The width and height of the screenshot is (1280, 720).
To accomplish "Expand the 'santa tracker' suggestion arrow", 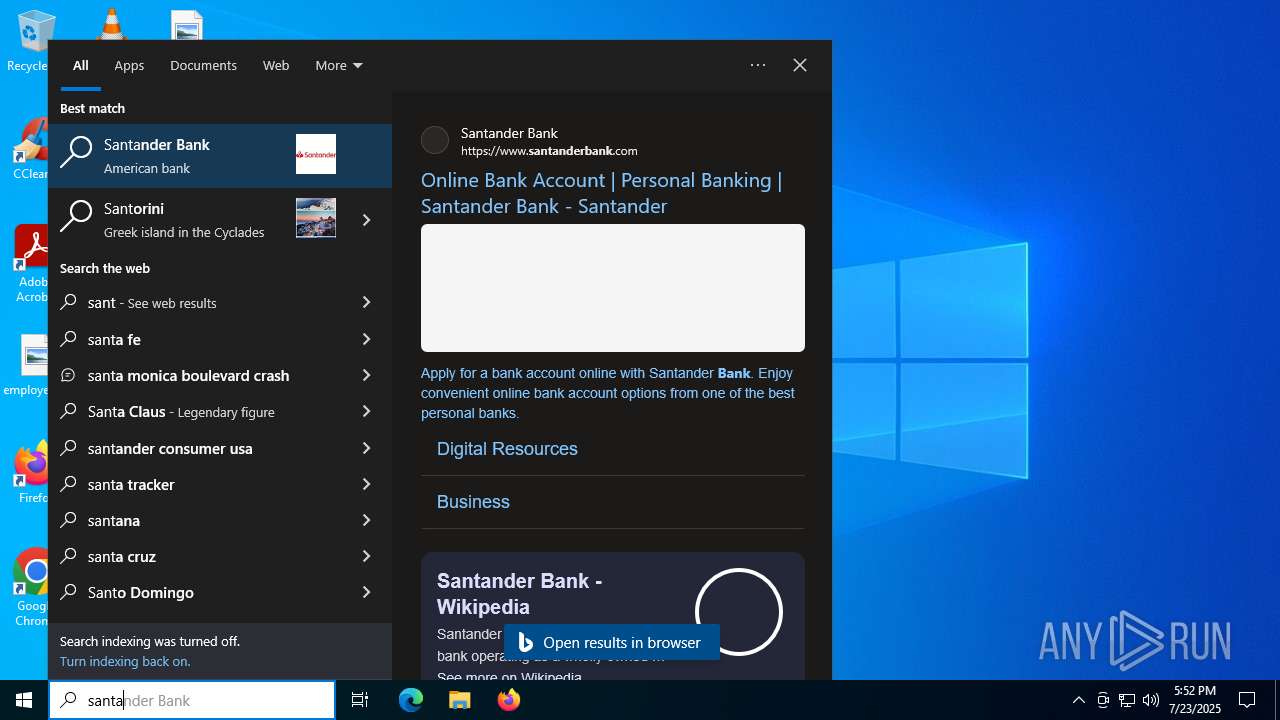I will (367, 484).
